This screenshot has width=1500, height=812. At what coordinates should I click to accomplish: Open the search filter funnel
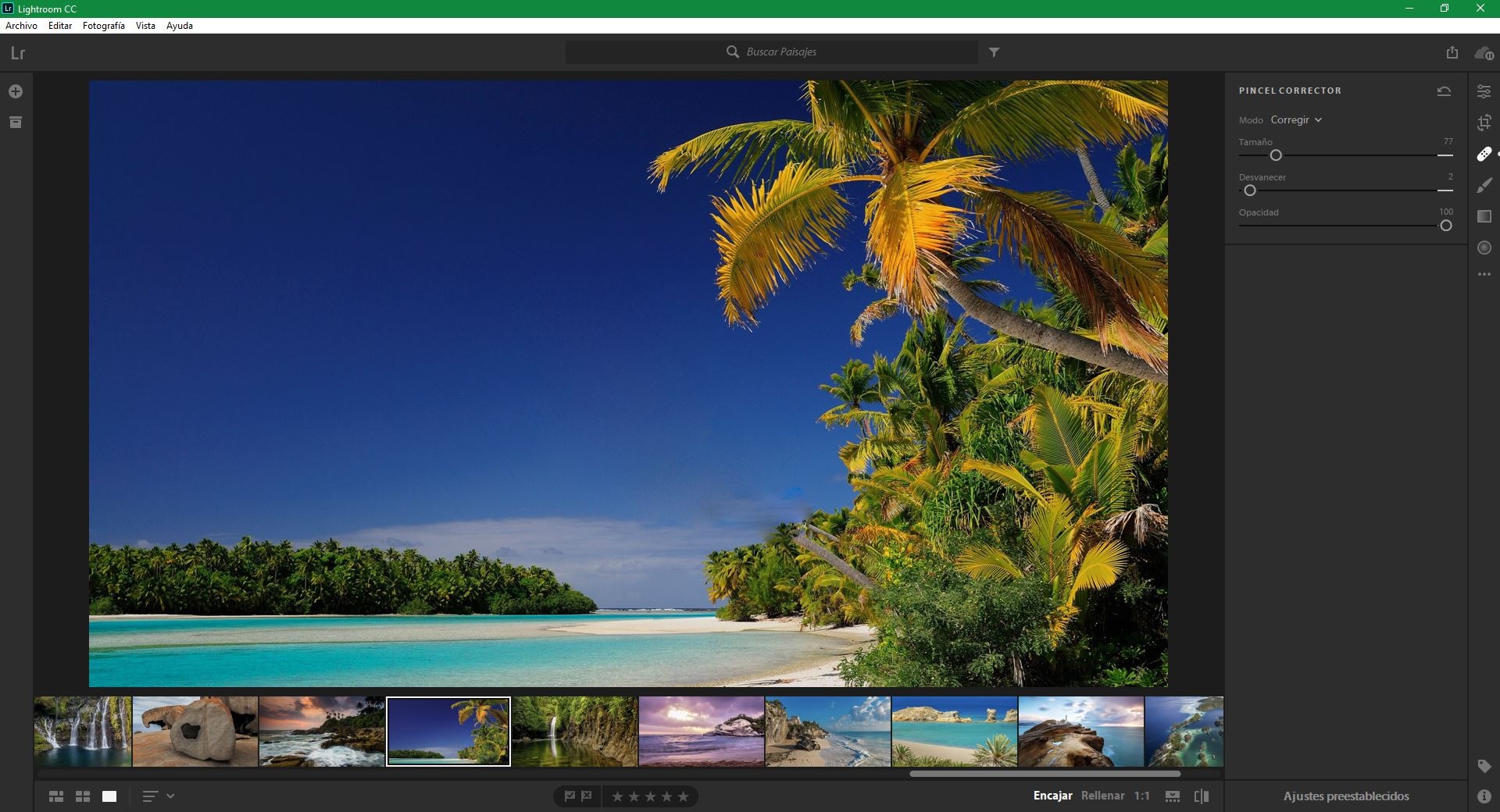pyautogui.click(x=994, y=52)
